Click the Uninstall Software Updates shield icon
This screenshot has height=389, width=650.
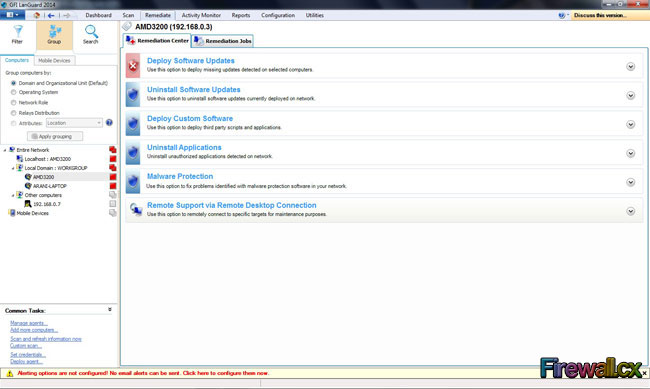click(133, 95)
